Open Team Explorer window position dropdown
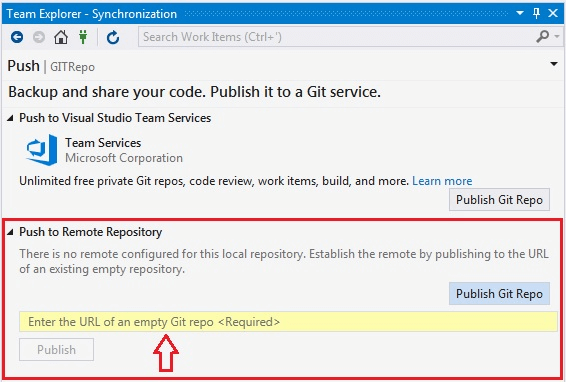The width and height of the screenshot is (566, 382). (520, 13)
